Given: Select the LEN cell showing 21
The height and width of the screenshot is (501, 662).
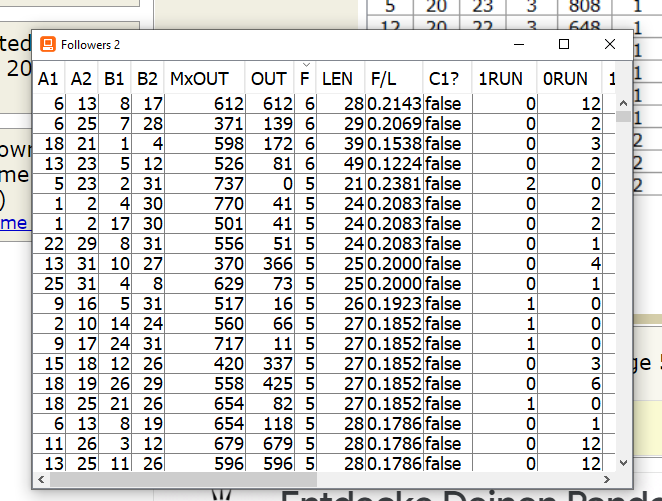Looking at the screenshot, I should pyautogui.click(x=341, y=184).
